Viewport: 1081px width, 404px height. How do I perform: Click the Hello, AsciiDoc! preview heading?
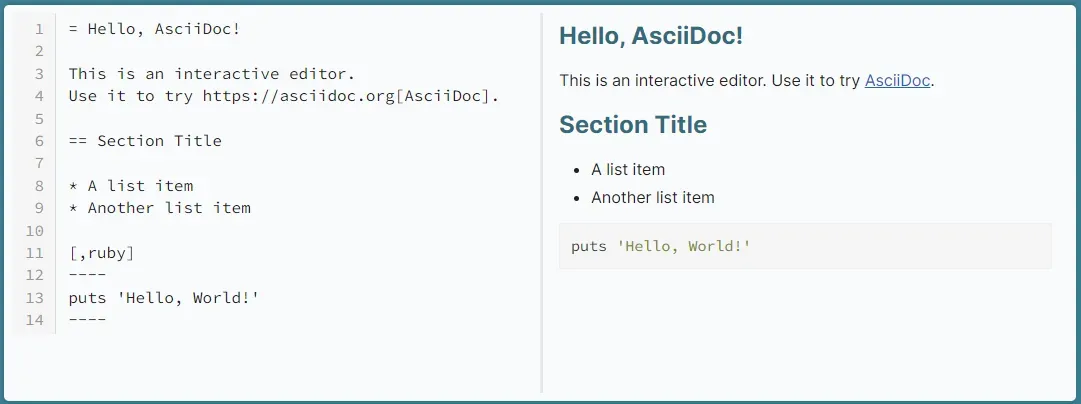point(651,36)
